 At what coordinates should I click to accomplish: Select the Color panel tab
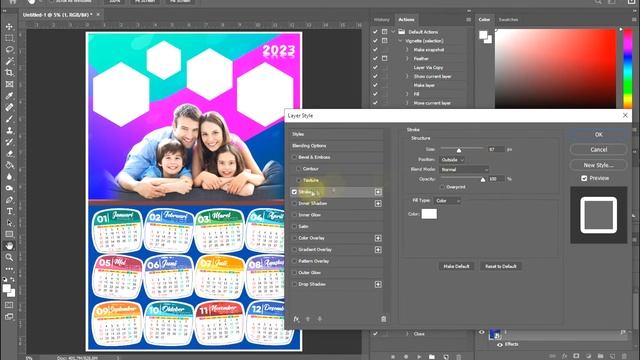click(x=484, y=20)
